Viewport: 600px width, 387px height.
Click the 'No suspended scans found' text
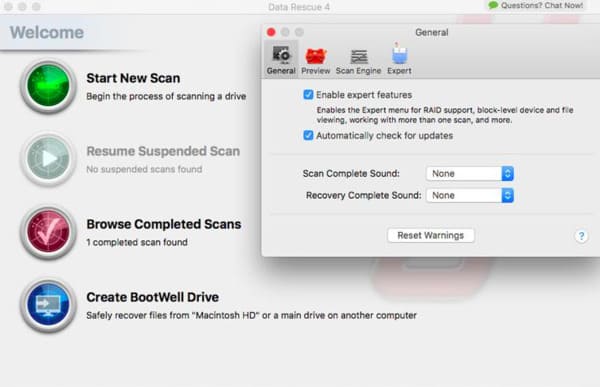tap(144, 169)
